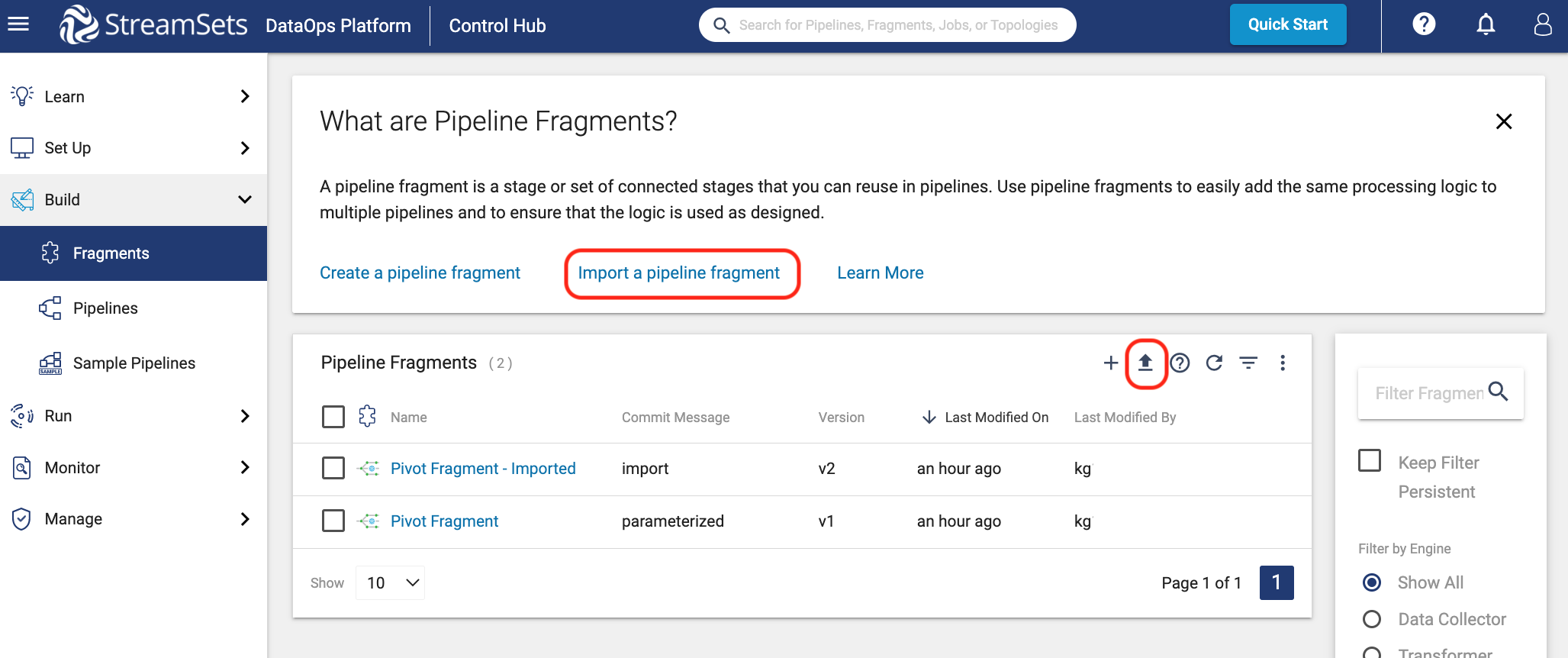Screen dimensions: 1568x658
Task: Click the Quick Start button
Action: pyautogui.click(x=1287, y=25)
